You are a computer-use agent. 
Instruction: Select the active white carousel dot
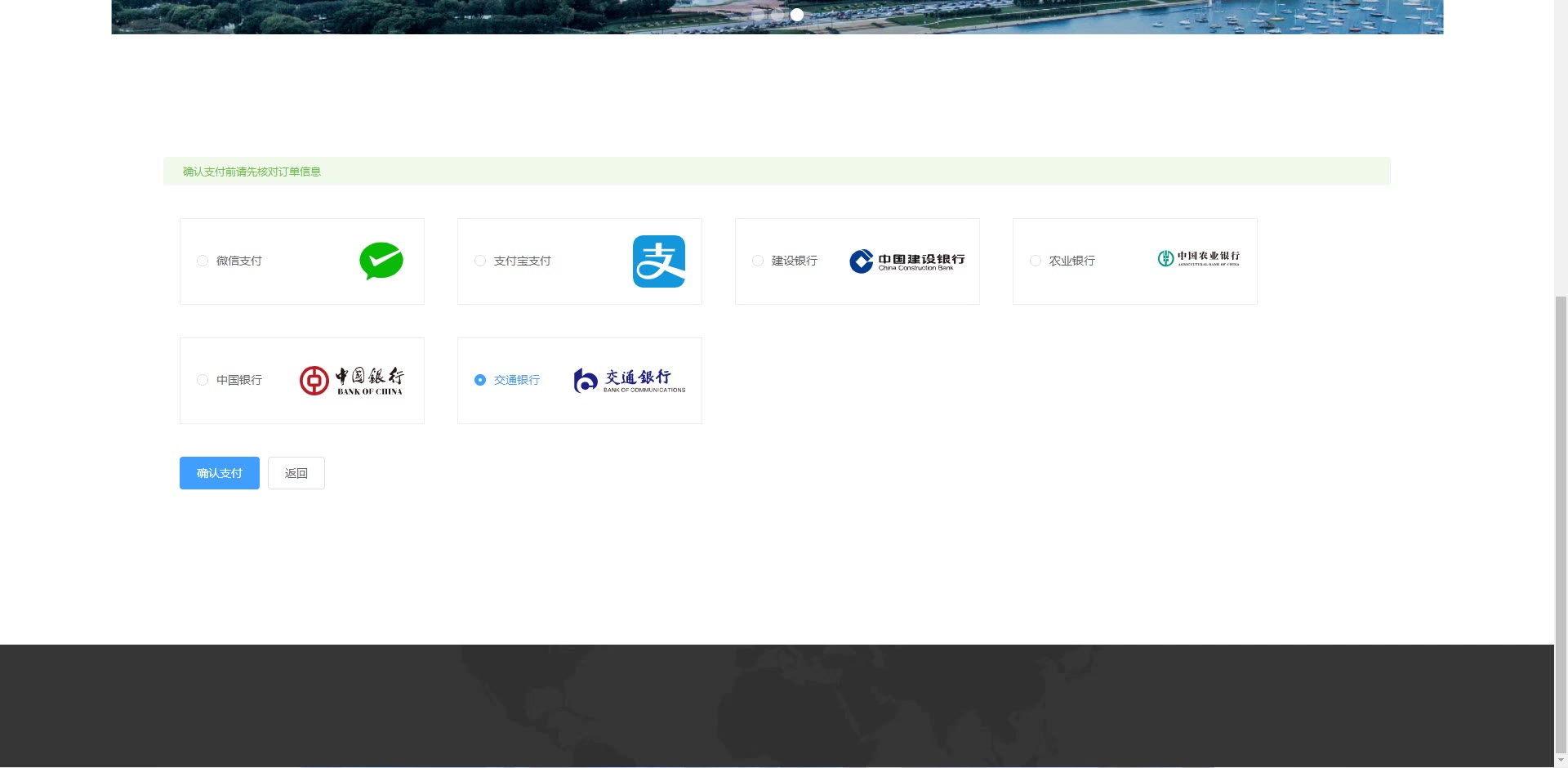click(x=797, y=14)
